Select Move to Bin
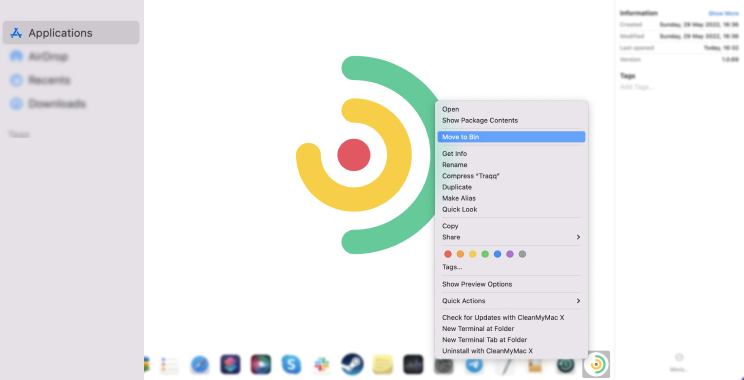 [x=511, y=137]
